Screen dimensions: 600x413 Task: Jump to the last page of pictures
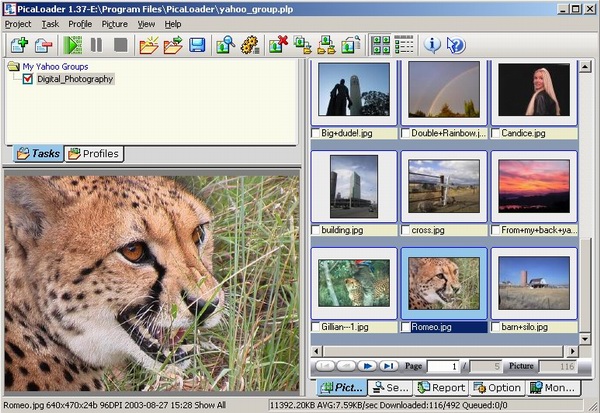pyautogui.click(x=389, y=366)
